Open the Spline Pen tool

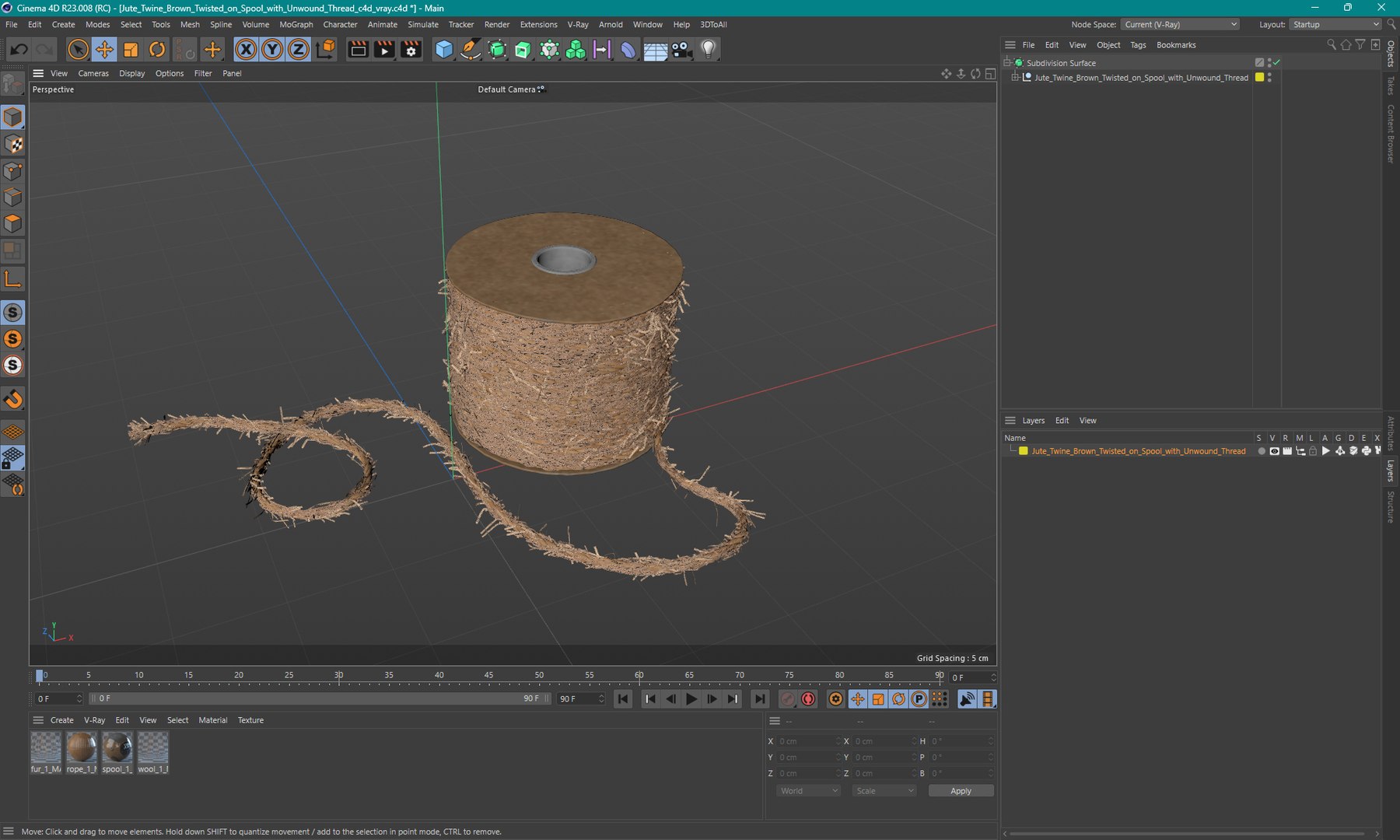(x=471, y=50)
